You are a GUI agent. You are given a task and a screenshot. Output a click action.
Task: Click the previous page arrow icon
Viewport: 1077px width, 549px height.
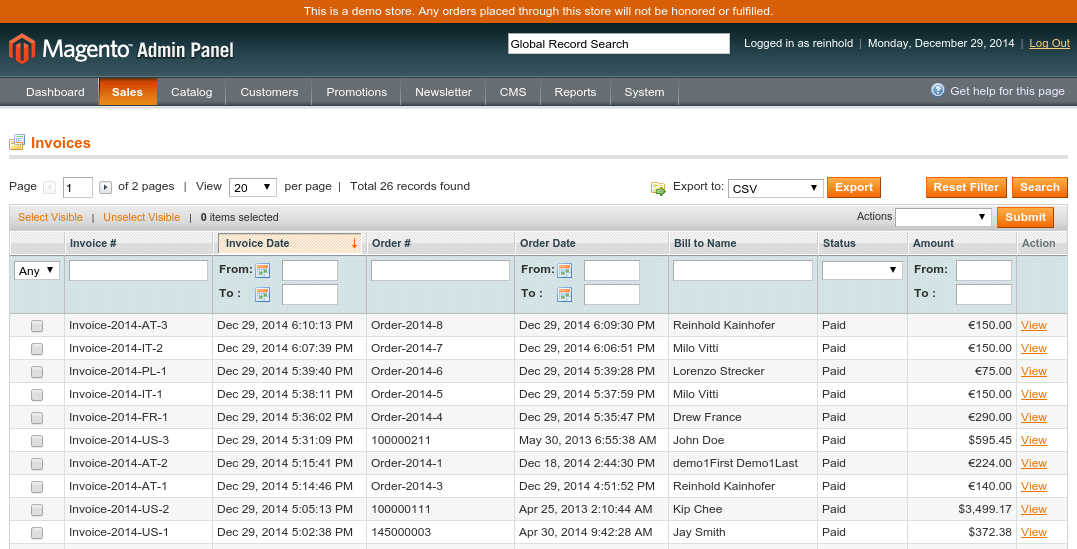point(50,187)
